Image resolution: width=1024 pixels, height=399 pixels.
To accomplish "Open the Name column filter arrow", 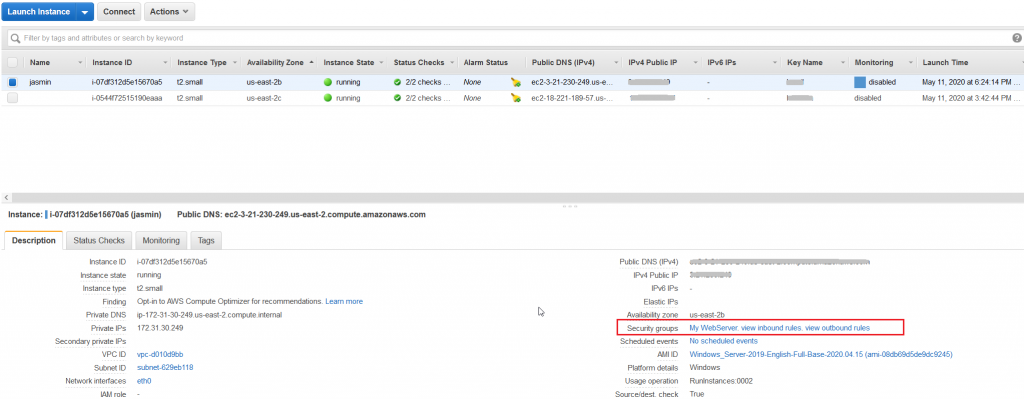I will [x=80, y=63].
